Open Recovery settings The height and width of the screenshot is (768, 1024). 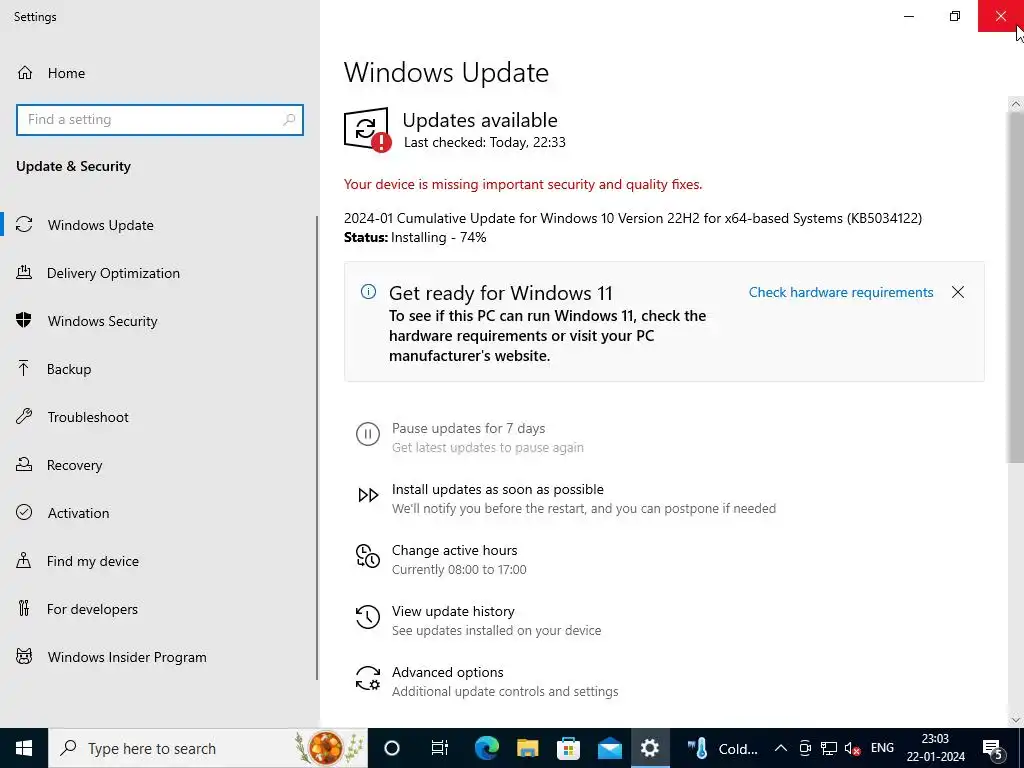[x=74, y=465]
